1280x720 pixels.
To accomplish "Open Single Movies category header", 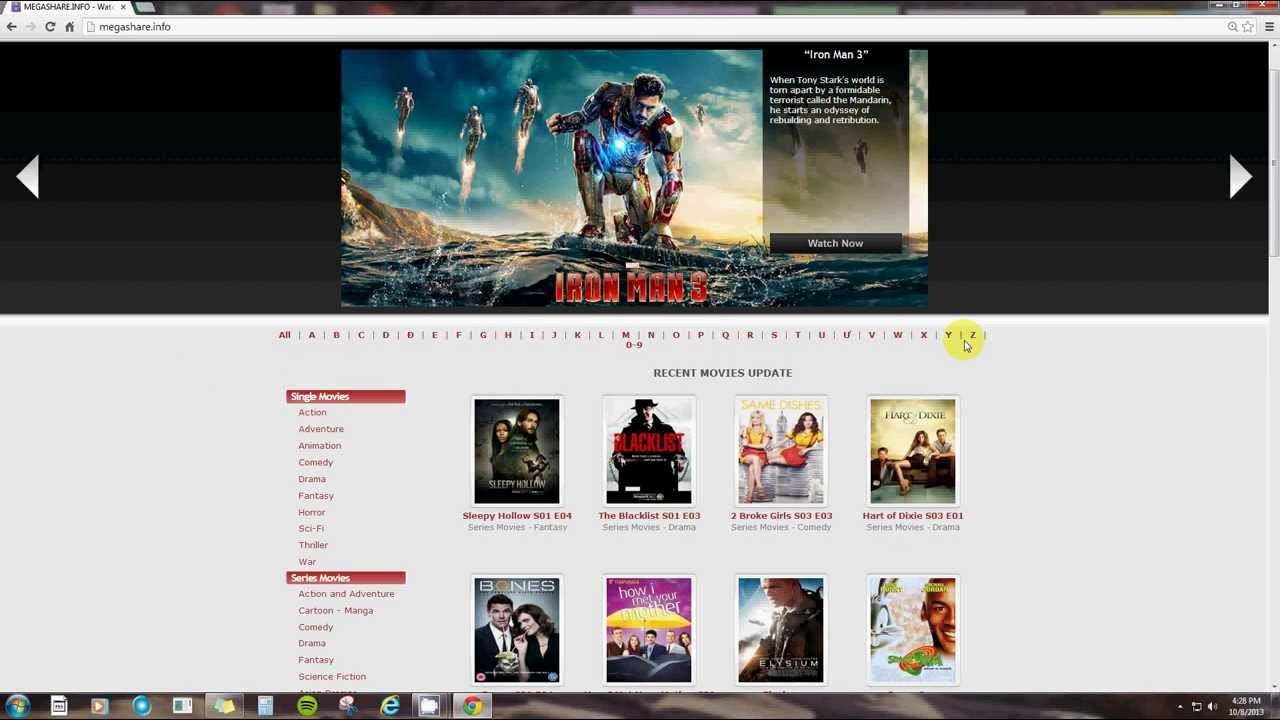I will pos(346,397).
